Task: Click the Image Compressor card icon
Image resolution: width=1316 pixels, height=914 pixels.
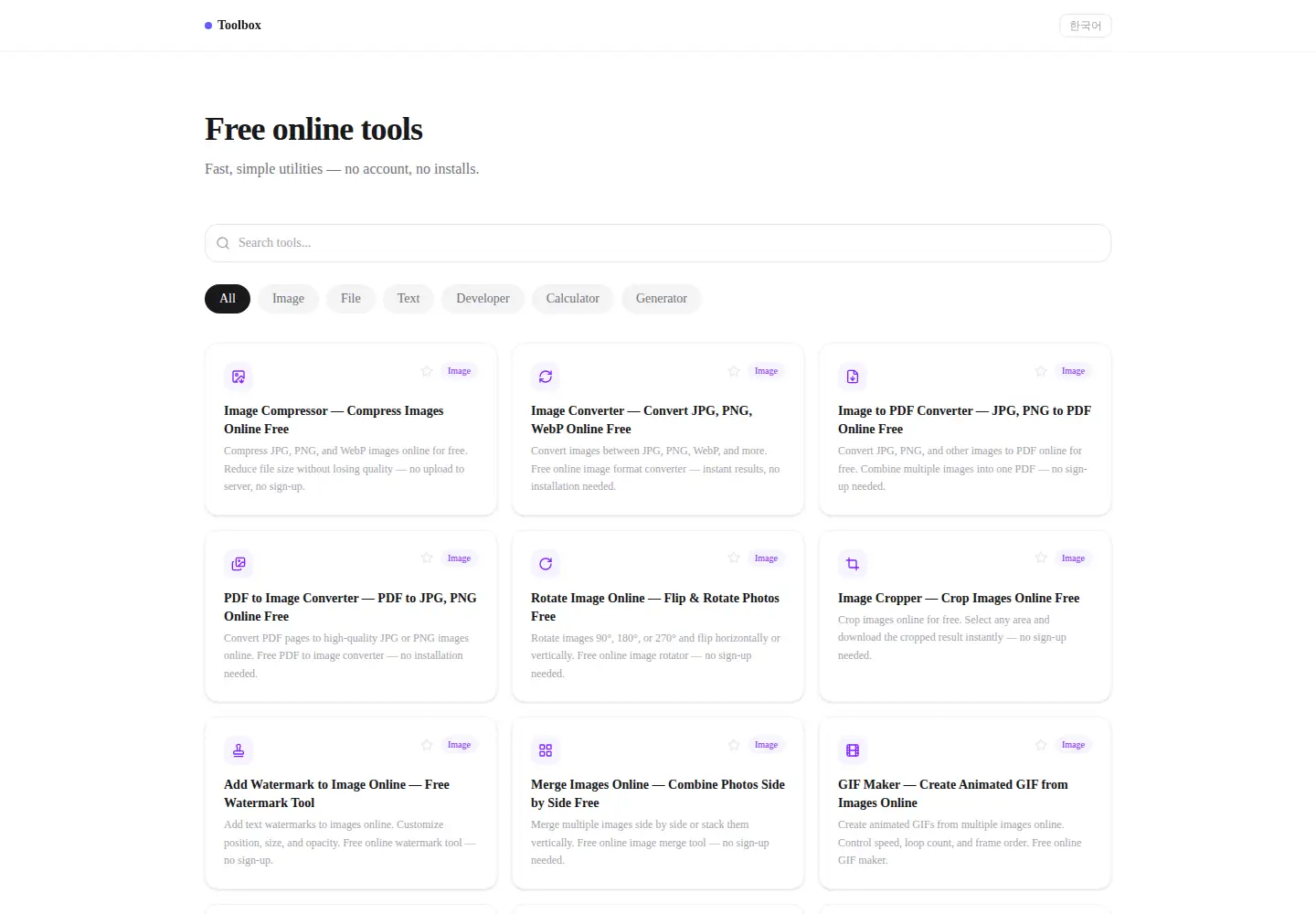Action: pyautogui.click(x=239, y=377)
